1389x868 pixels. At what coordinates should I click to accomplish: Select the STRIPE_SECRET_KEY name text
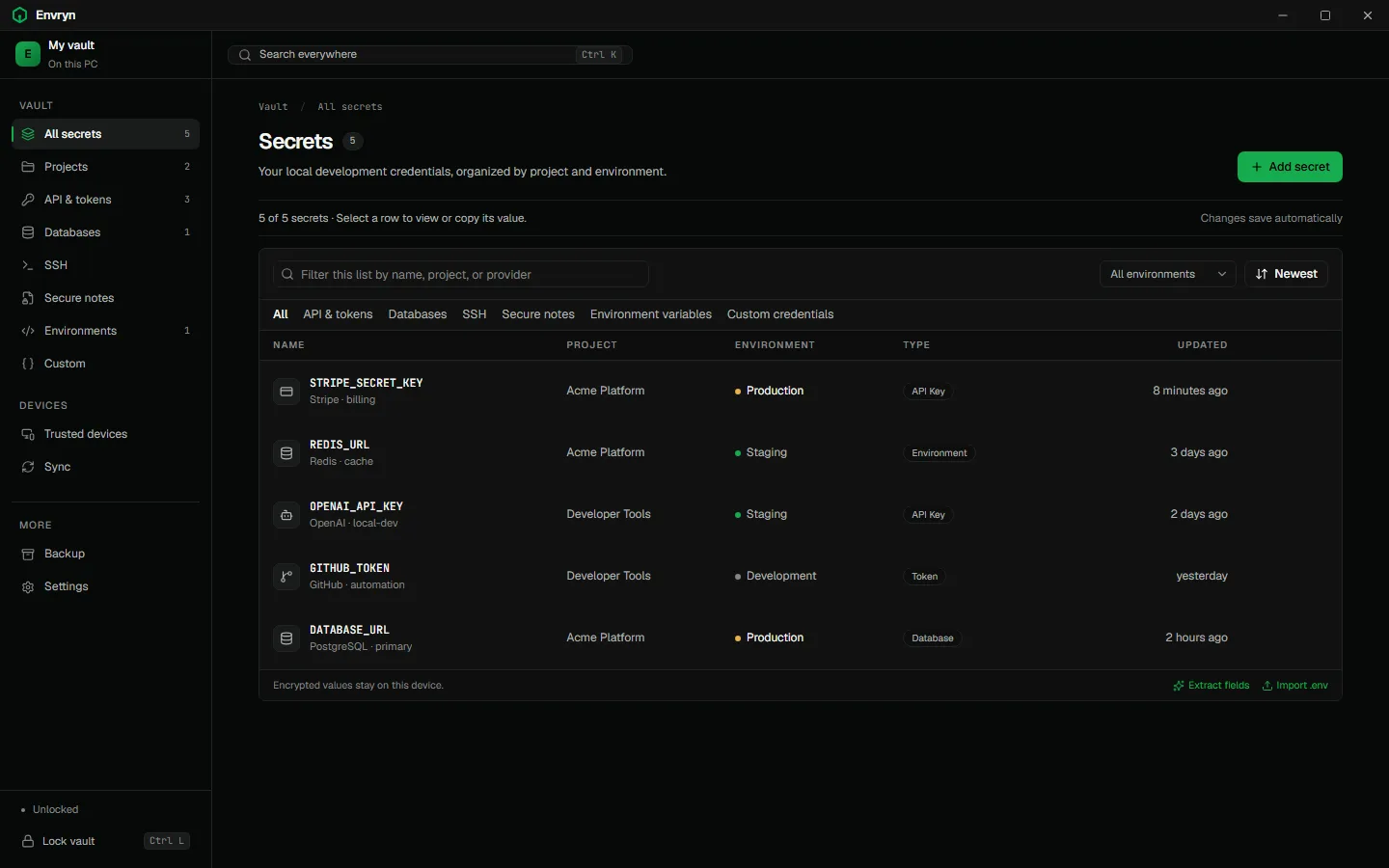(x=367, y=383)
